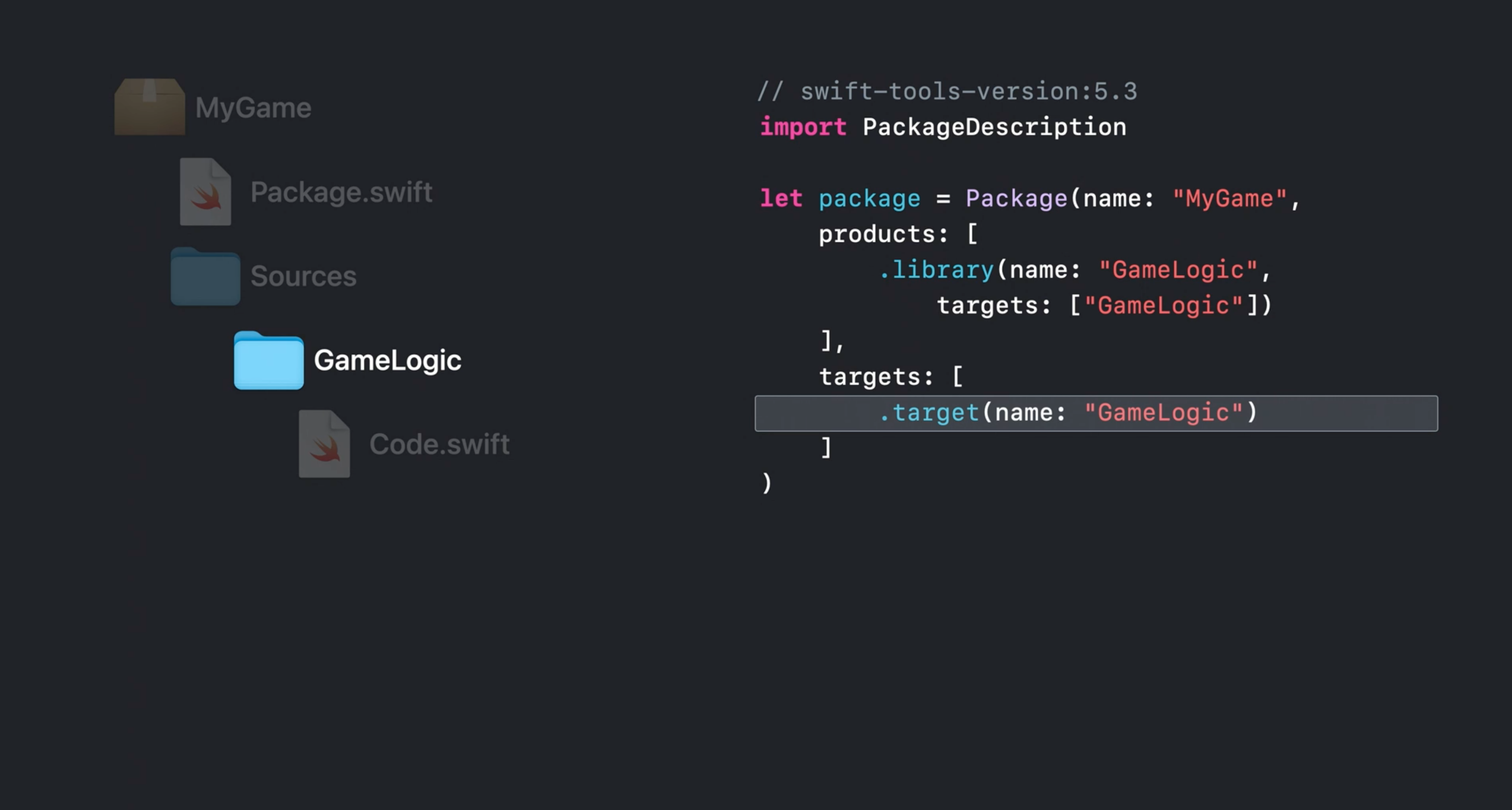This screenshot has width=1512, height=810.
Task: Click the top-level targets: [ line
Action: [x=891, y=377]
